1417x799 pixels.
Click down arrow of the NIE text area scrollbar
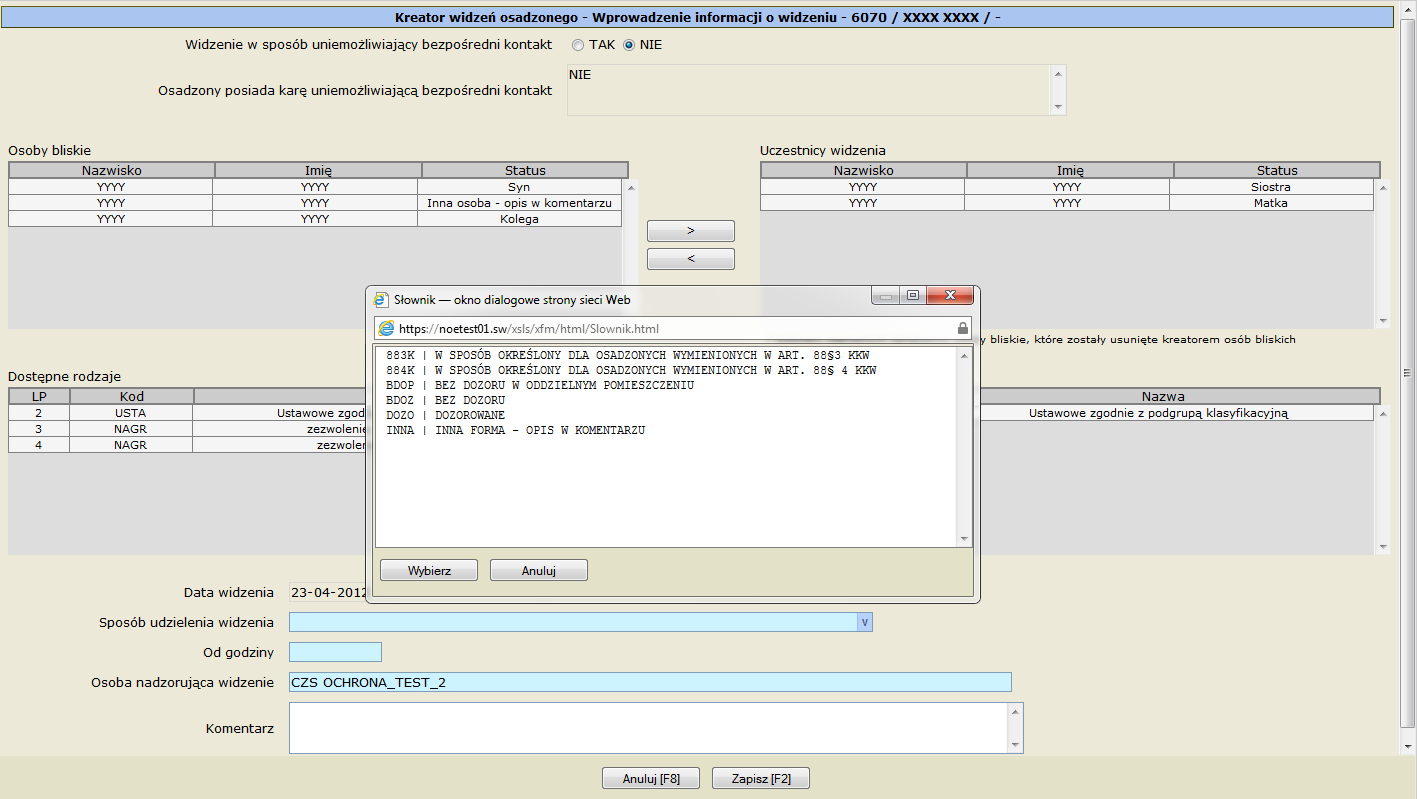[1058, 107]
